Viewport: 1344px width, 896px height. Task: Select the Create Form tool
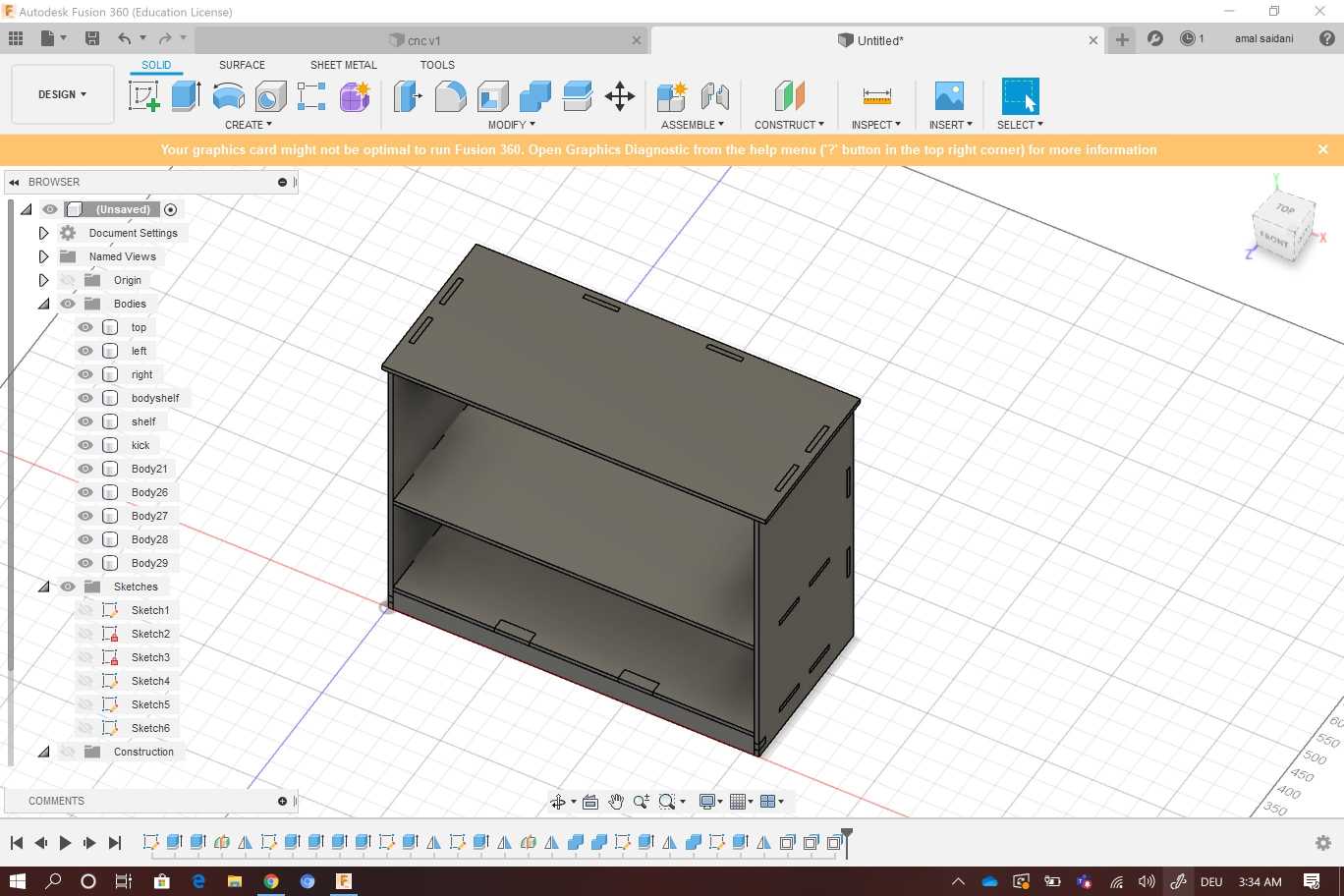pos(355,96)
